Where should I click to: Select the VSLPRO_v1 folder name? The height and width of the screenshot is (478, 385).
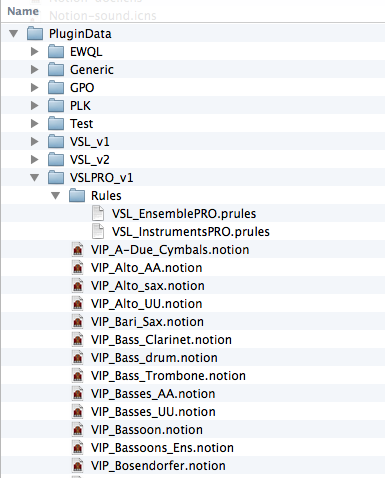click(x=101, y=178)
